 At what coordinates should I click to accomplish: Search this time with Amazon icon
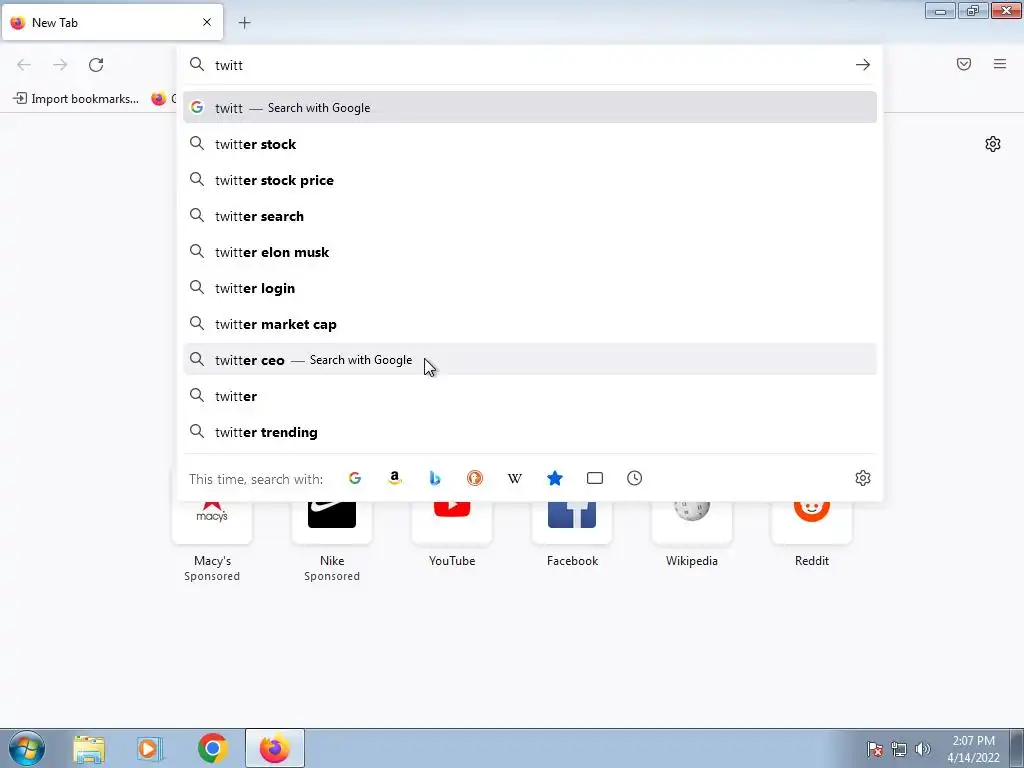pos(394,478)
